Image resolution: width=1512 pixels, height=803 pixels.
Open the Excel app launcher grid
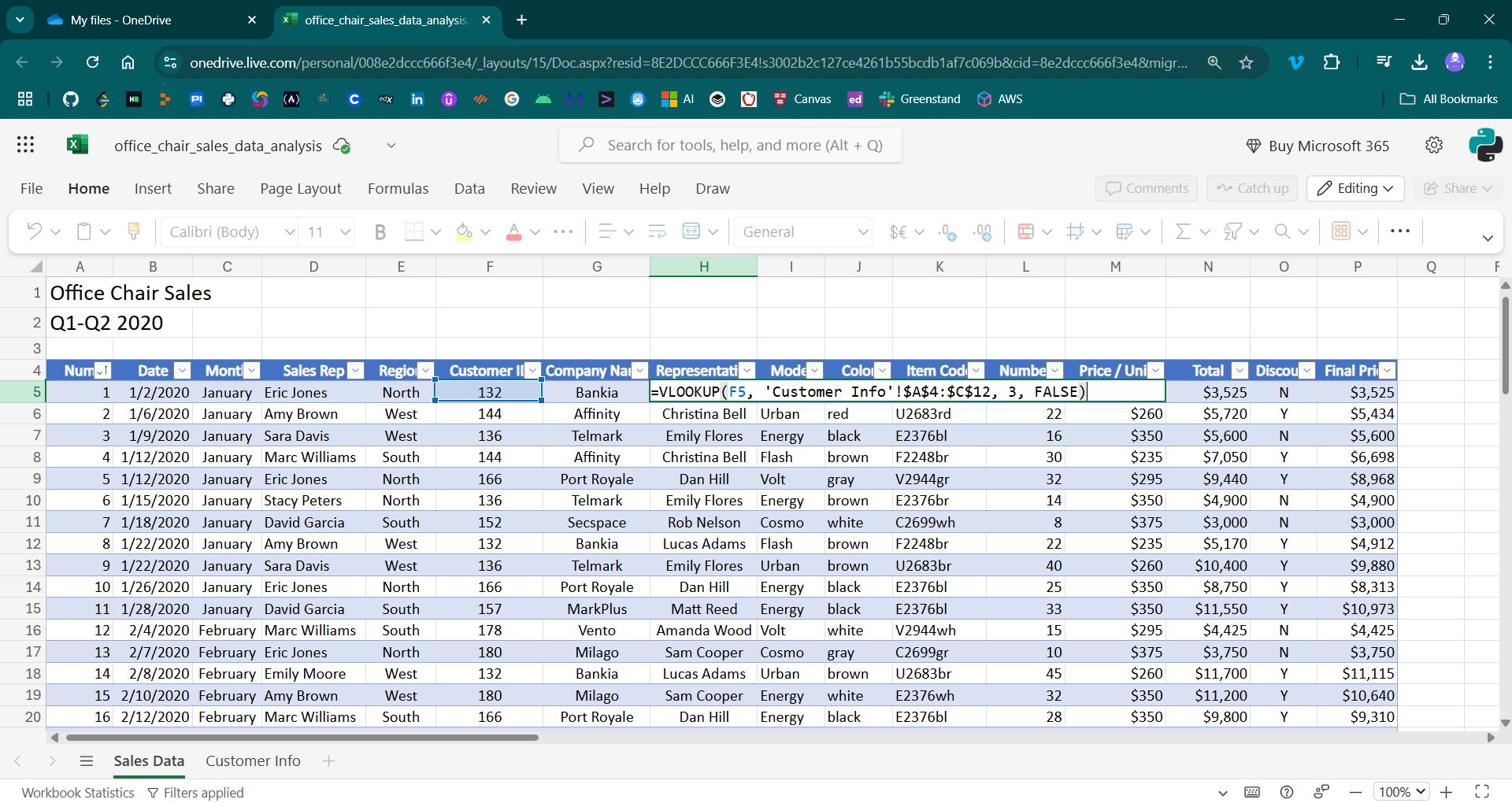click(25, 145)
